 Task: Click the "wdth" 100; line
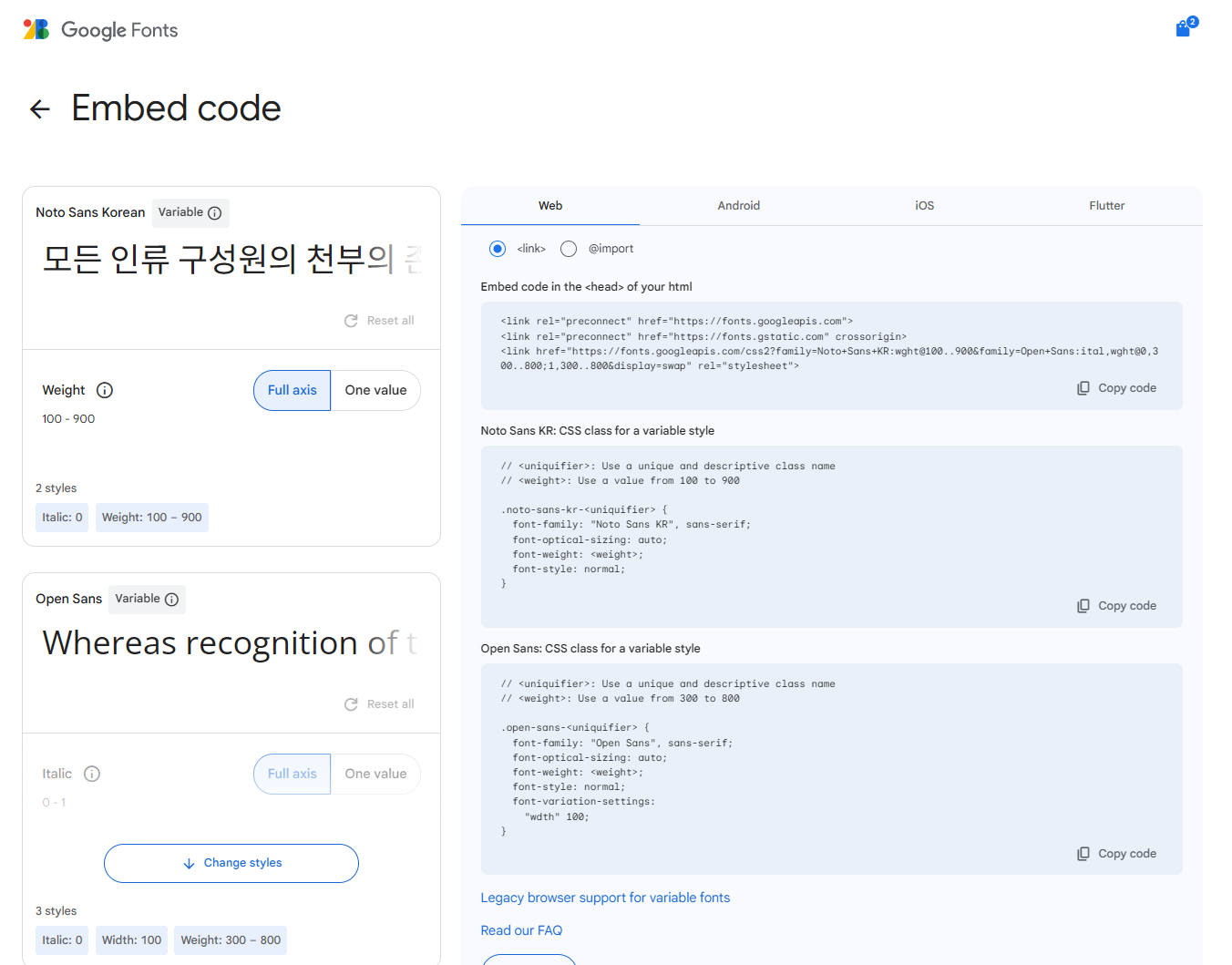tap(557, 816)
